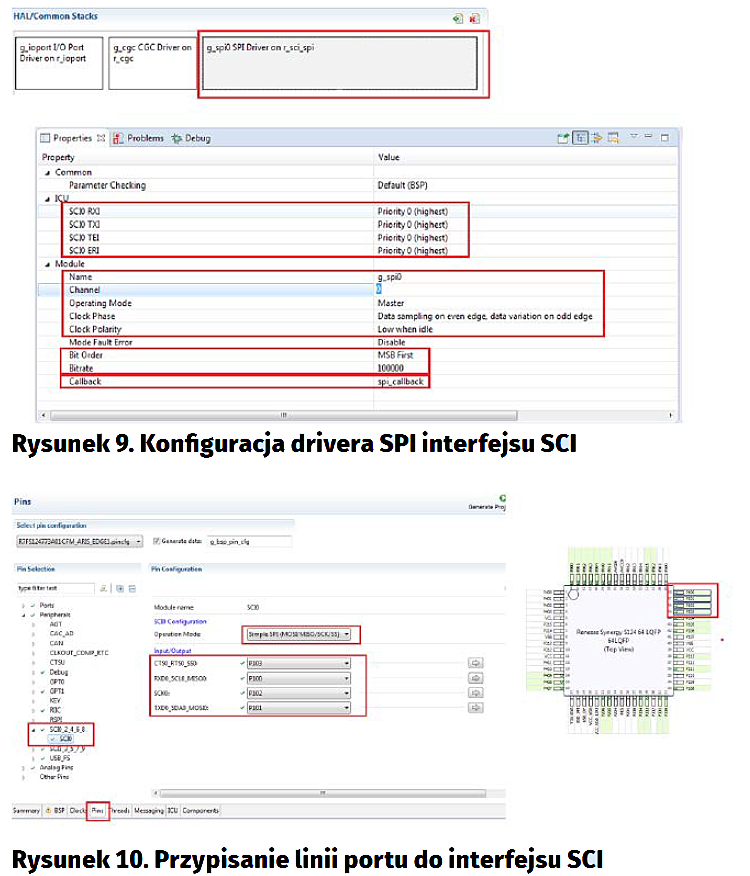Screen dimensions: 750x876
Task: Select the g_cgc CGC Driver block
Action: (150, 64)
